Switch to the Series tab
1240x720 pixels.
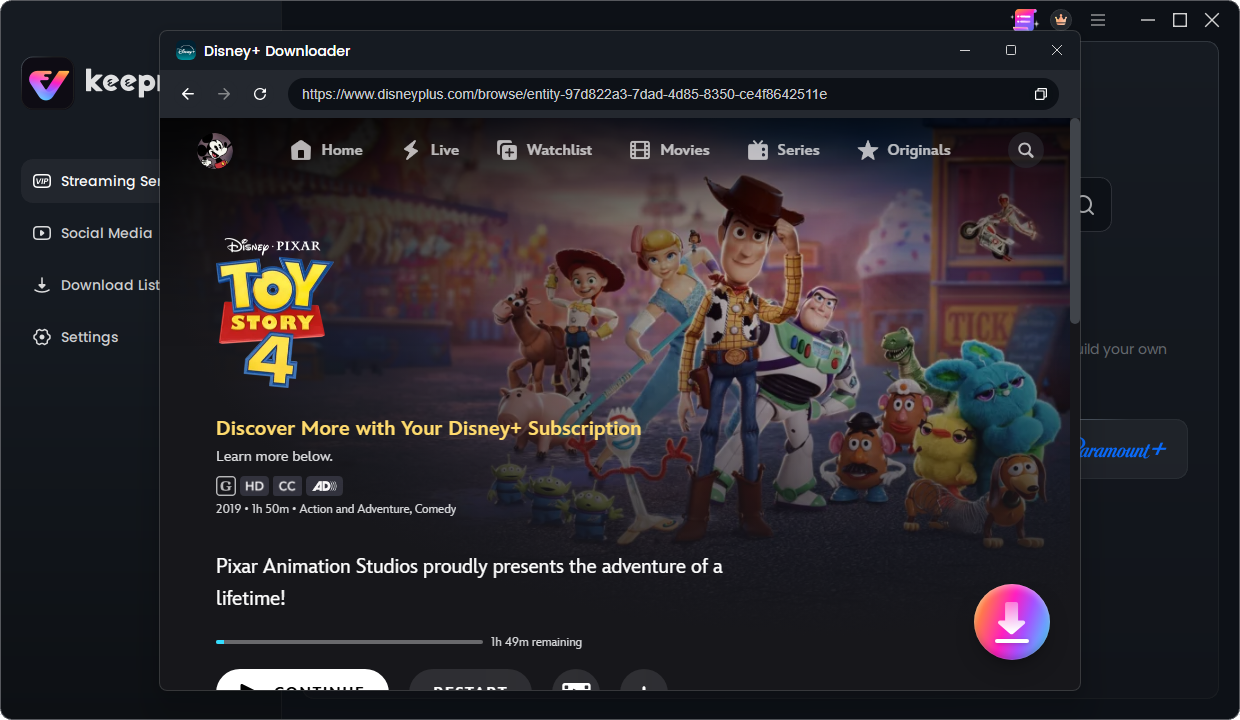coord(784,150)
